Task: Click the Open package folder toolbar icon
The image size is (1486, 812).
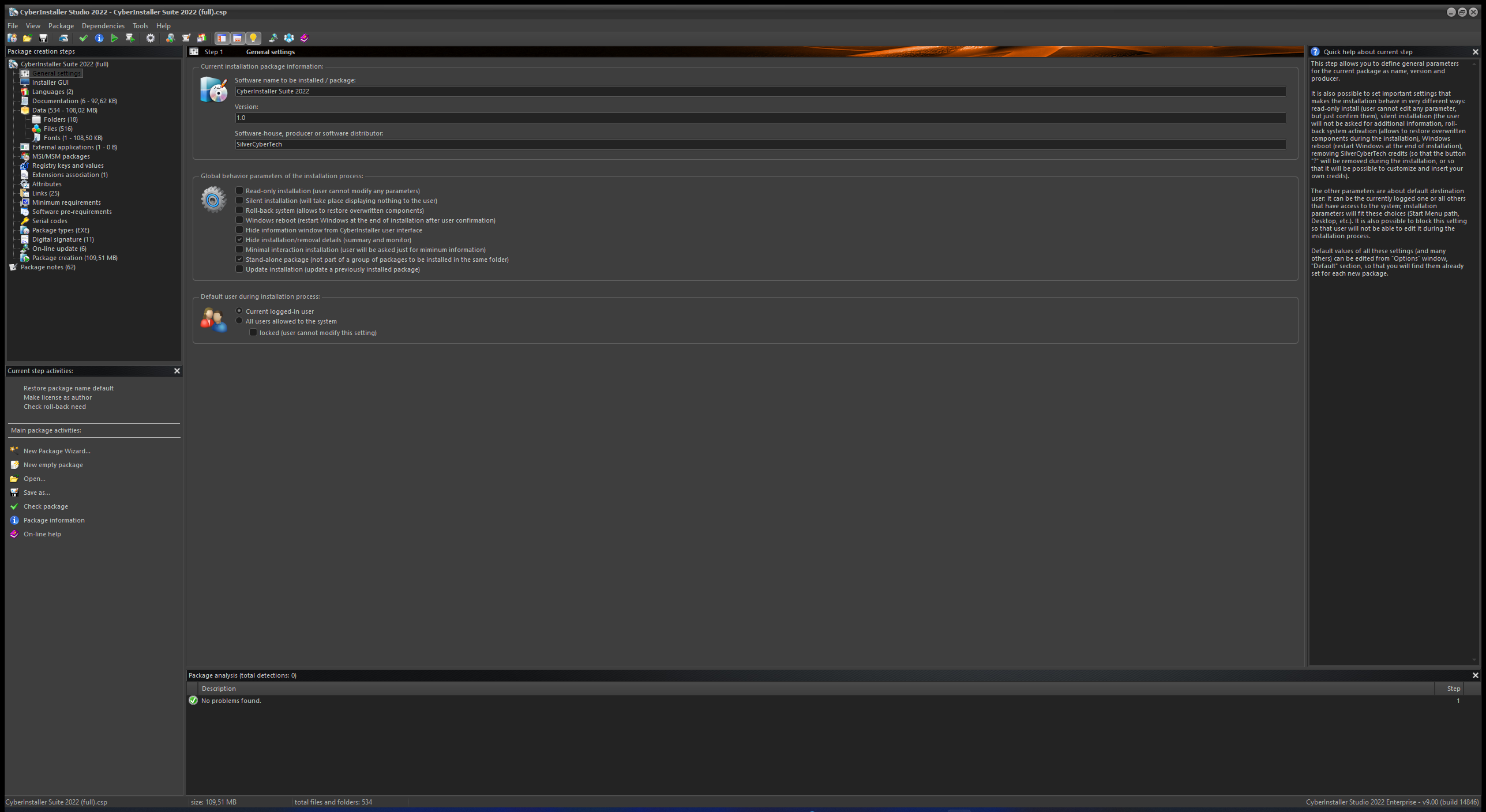Action: pyautogui.click(x=27, y=38)
